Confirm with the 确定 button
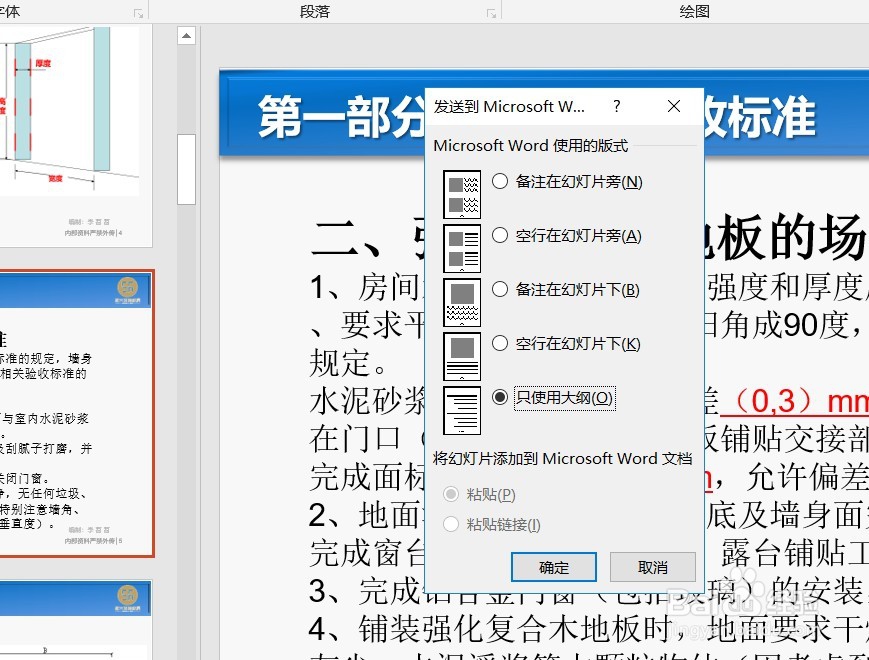869x660 pixels. click(x=553, y=566)
